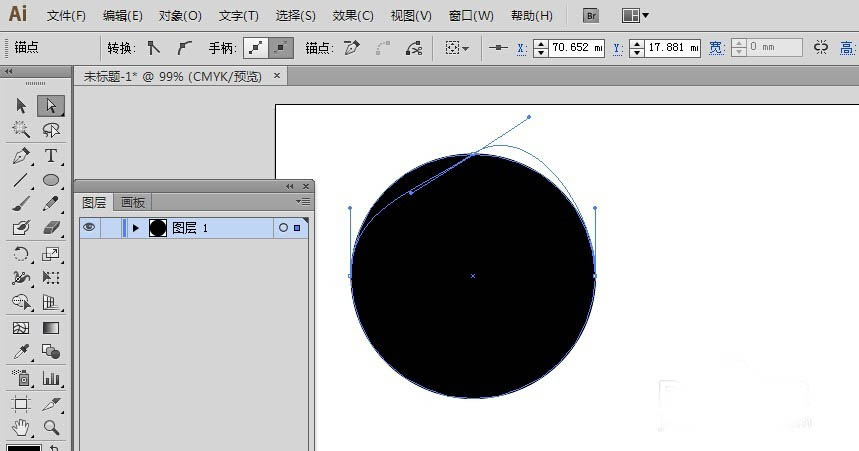Pick the Shape Builder tool

click(x=21, y=302)
